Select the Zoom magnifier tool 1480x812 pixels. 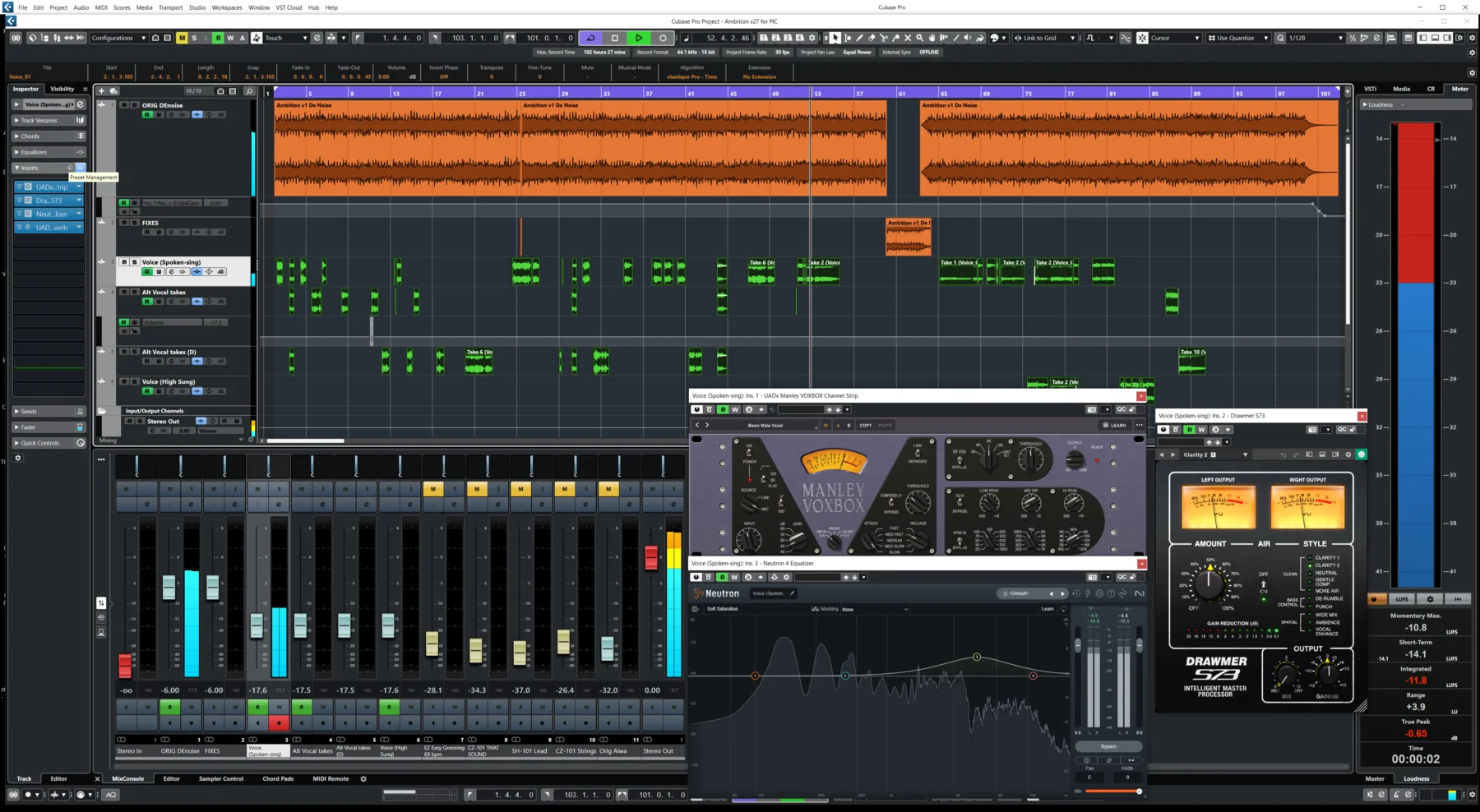(920, 38)
